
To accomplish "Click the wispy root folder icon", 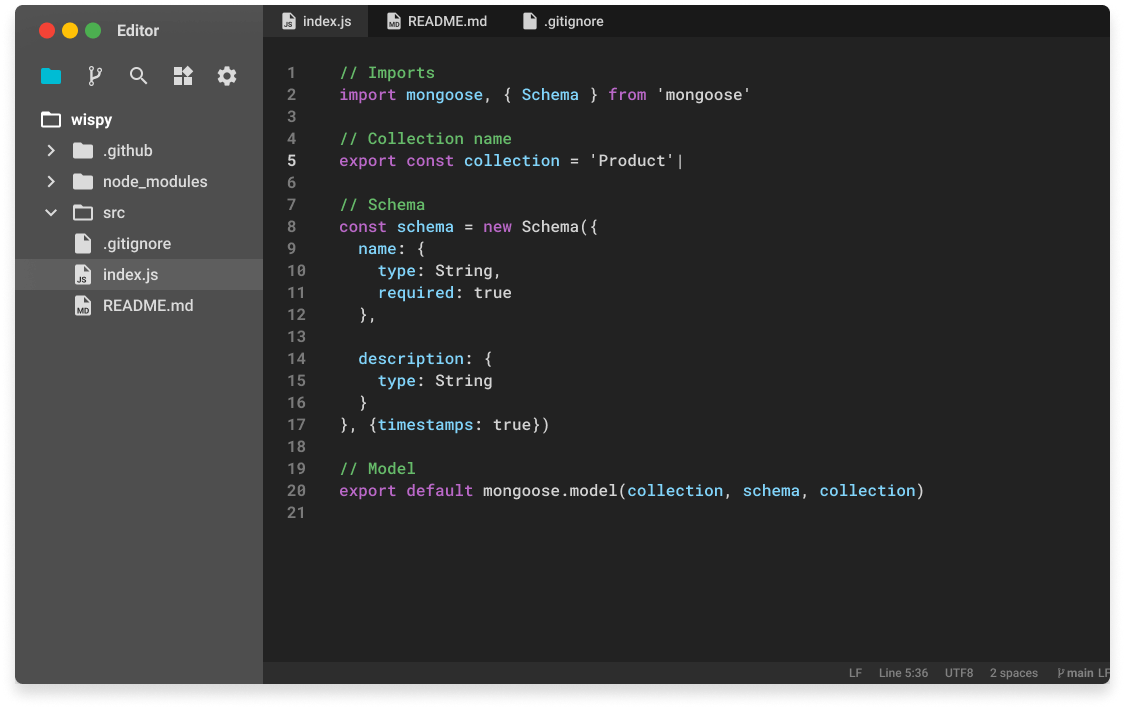I will tap(51, 120).
